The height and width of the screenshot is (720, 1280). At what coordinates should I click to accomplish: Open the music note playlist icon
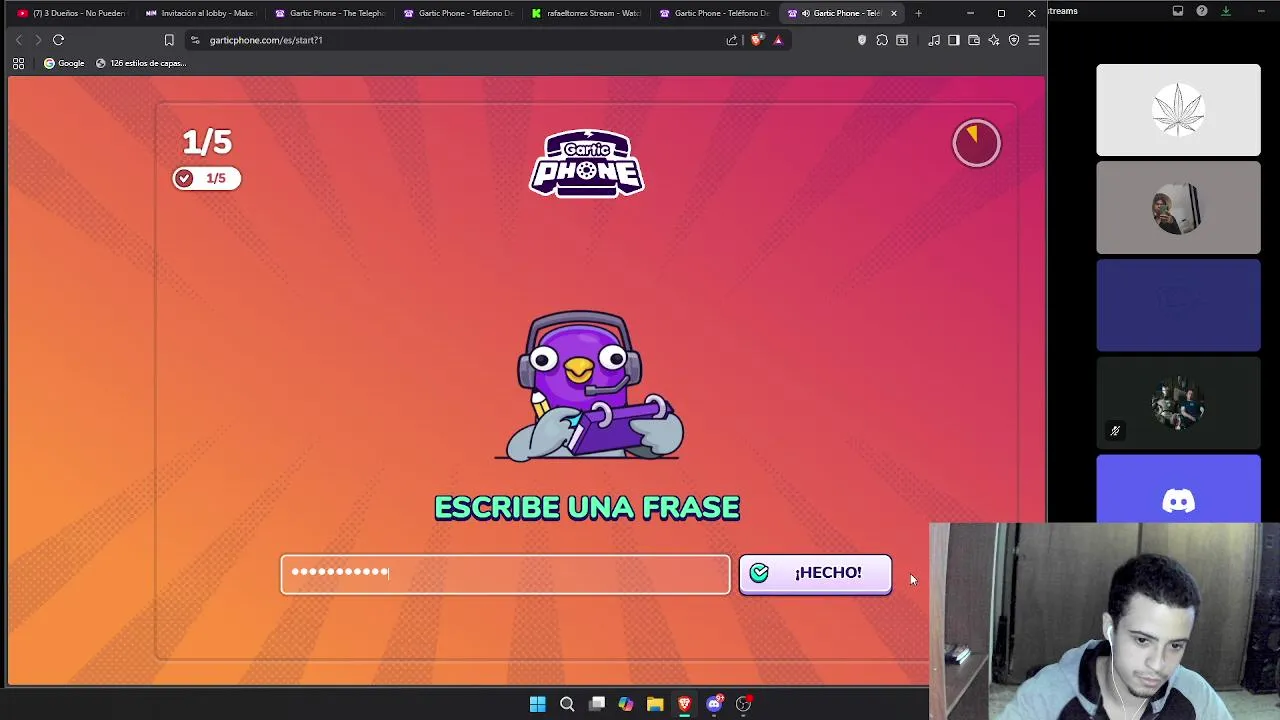934,40
